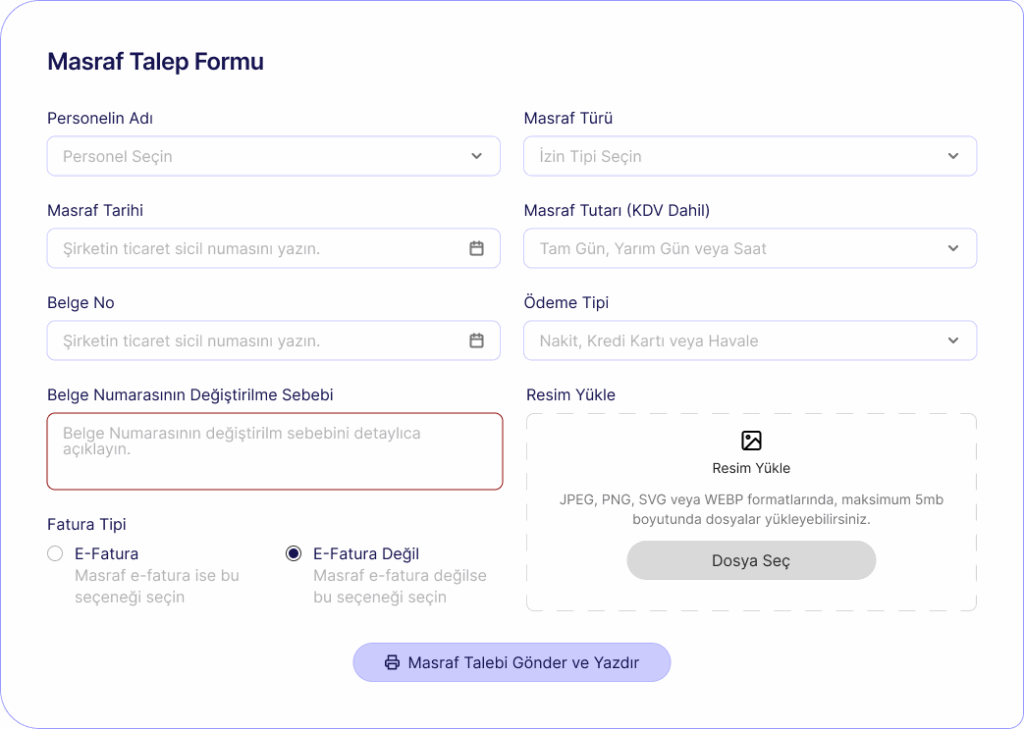Viewport: 1024px width, 729px height.
Task: Click calendar icon in Masraf Tarihi field
Action: coord(477,249)
